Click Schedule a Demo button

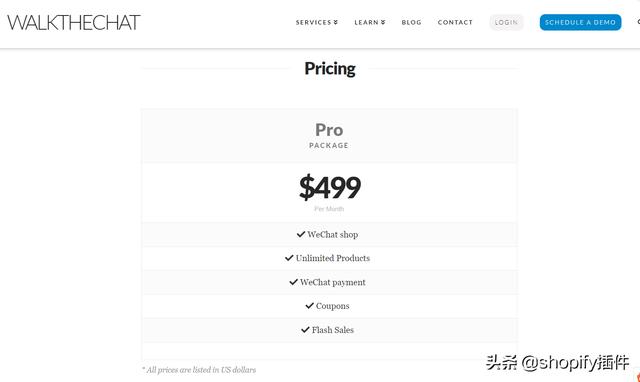pyautogui.click(x=580, y=22)
